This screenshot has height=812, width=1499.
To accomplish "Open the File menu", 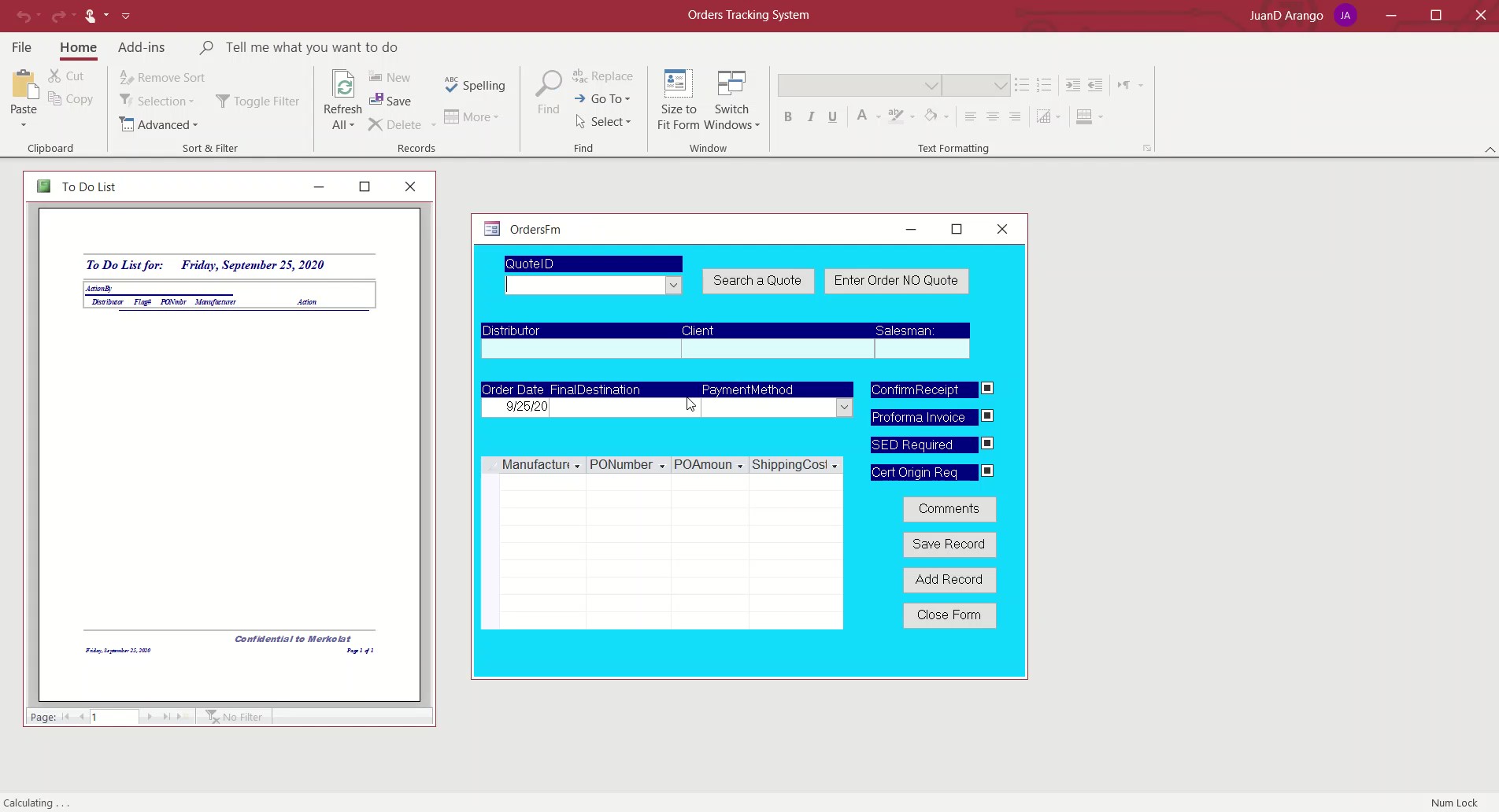I will pyautogui.click(x=22, y=47).
